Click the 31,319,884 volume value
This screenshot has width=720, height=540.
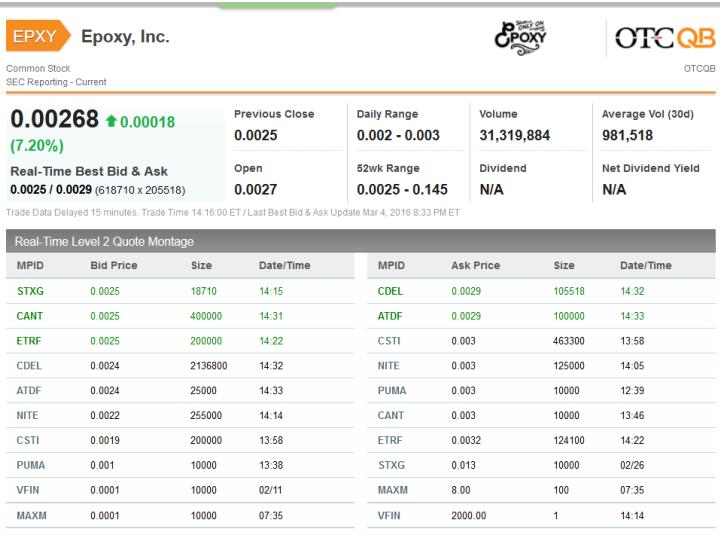click(514, 135)
